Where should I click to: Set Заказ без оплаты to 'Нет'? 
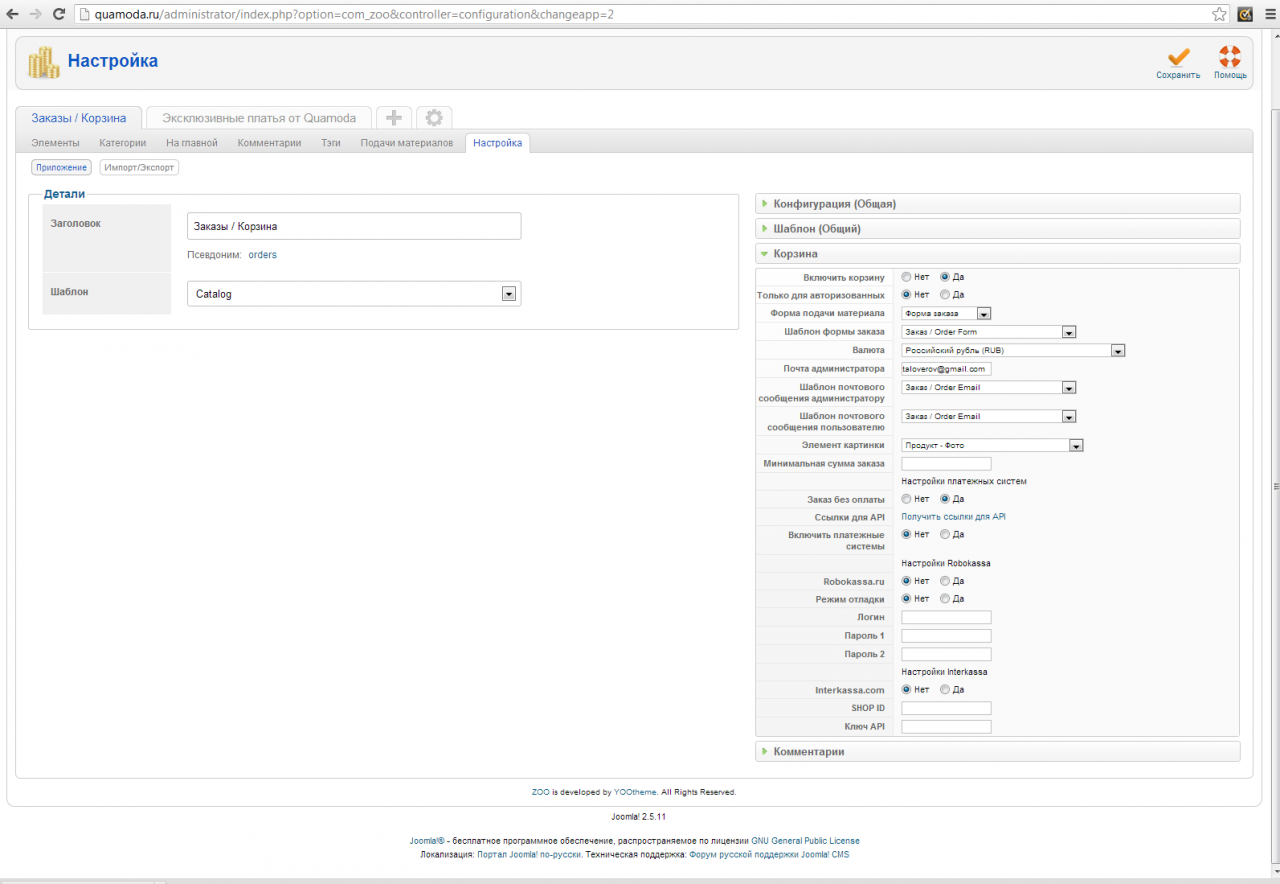(906, 499)
